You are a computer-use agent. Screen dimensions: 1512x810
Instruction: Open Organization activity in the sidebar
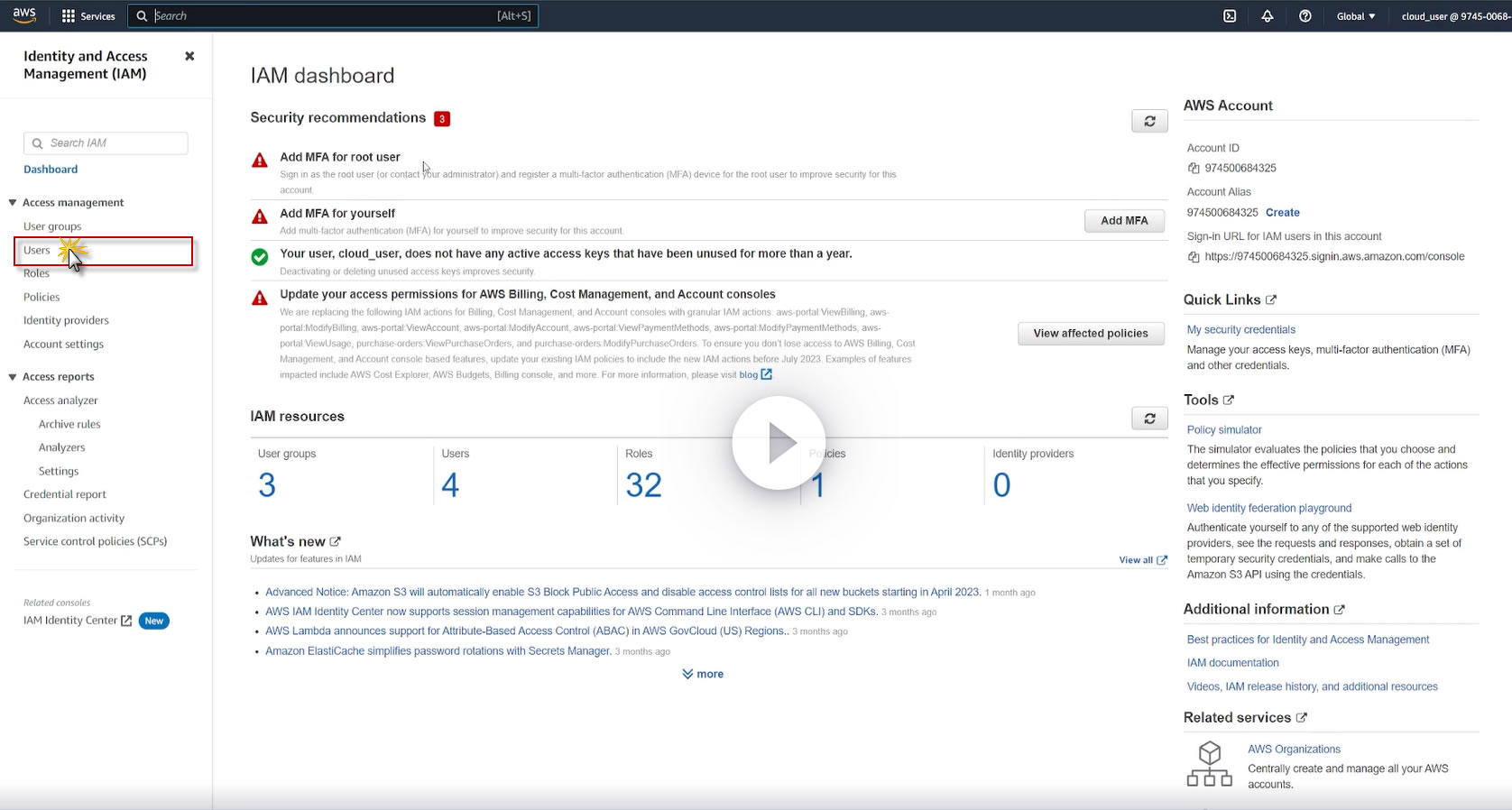point(74,518)
